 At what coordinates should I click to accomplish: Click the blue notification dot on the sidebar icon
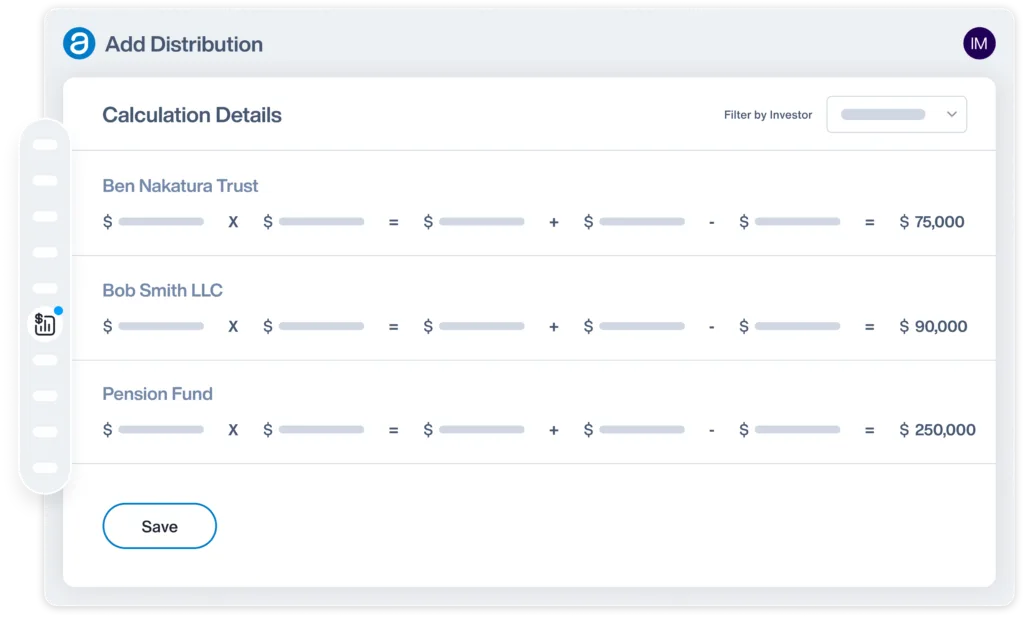[58, 310]
